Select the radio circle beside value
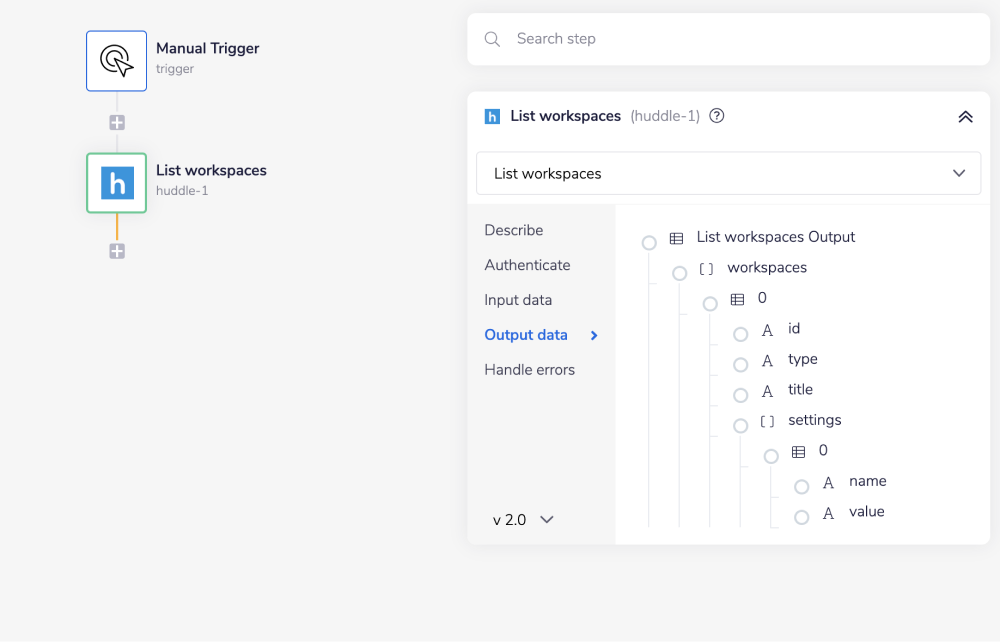Viewport: 1000px width, 642px height. pyautogui.click(x=802, y=518)
